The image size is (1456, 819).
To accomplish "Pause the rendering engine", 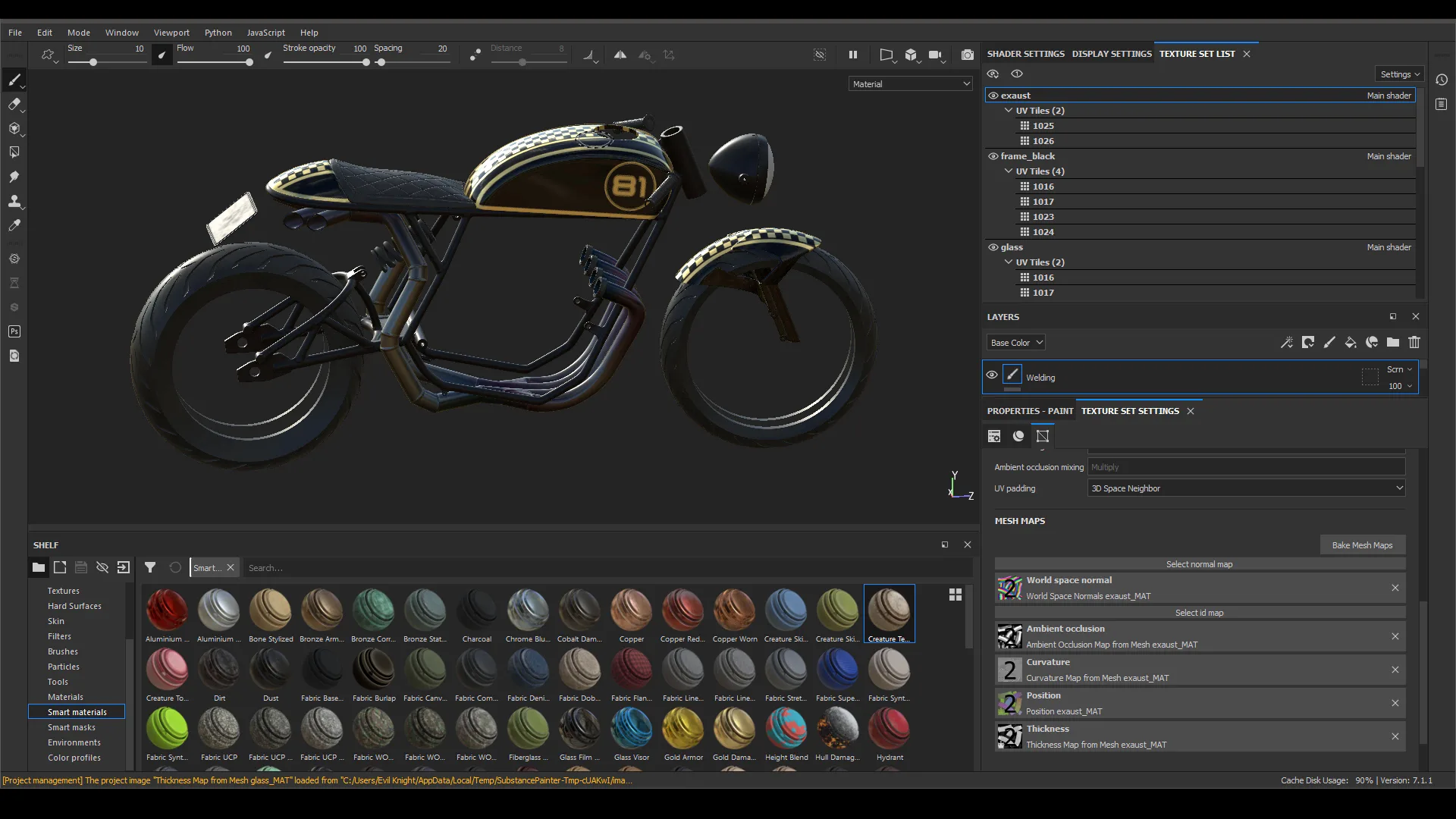I will click(852, 55).
